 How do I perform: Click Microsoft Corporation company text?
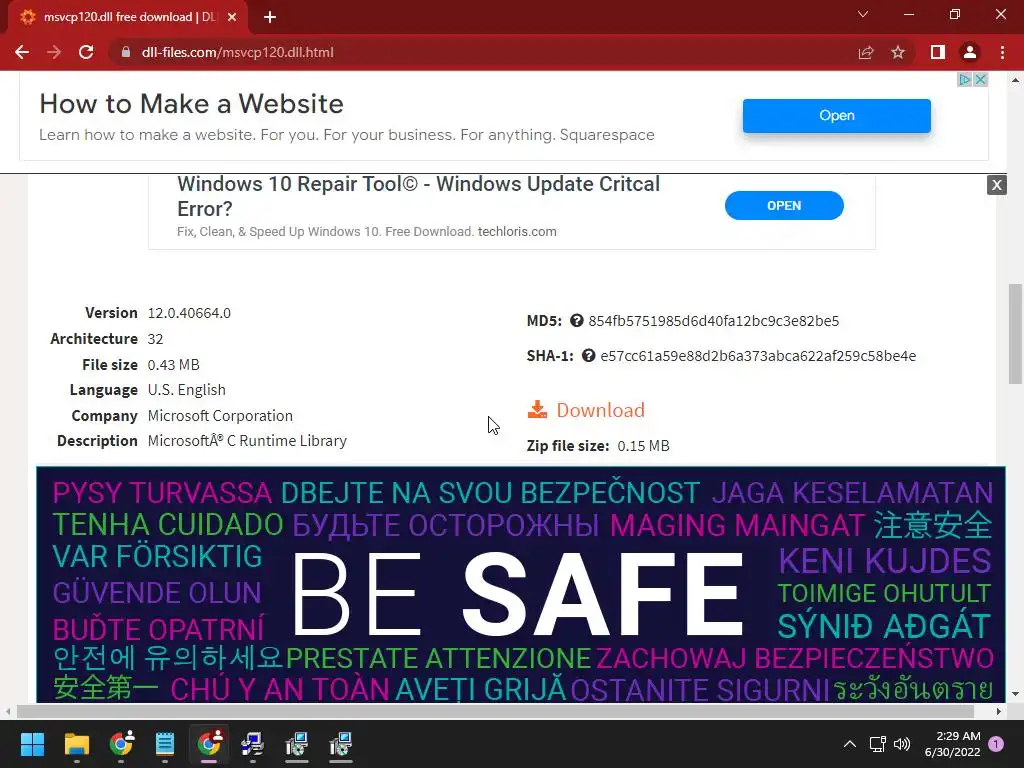(x=220, y=416)
